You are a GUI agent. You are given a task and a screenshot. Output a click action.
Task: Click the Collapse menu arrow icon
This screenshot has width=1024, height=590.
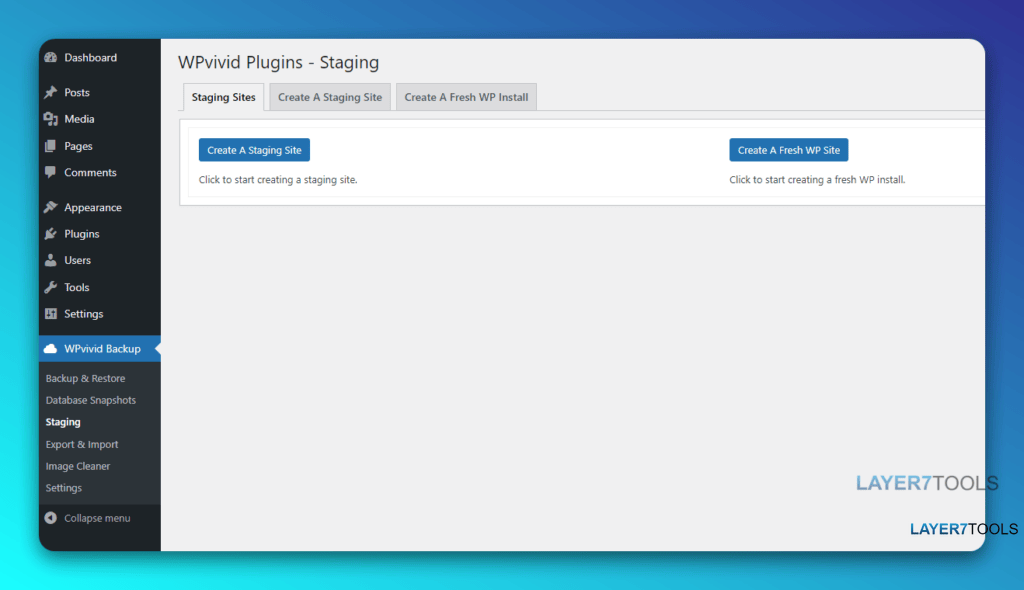(51, 518)
